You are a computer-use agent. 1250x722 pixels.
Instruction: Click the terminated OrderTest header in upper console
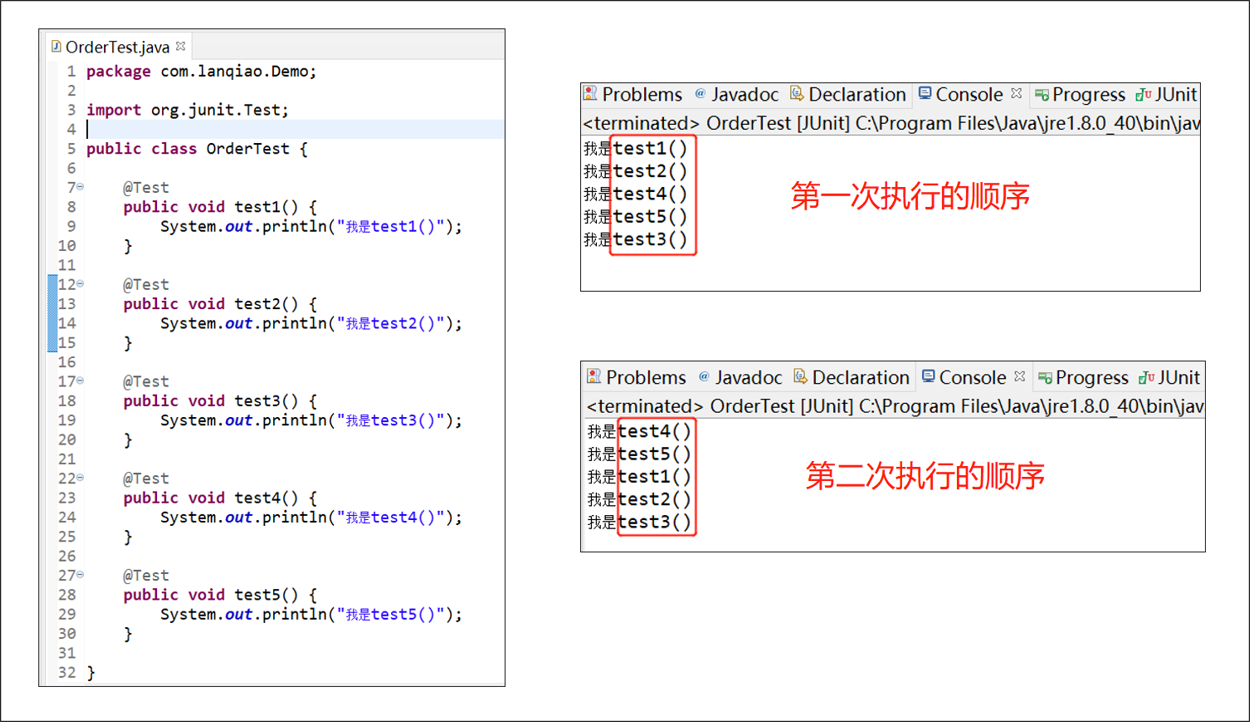pos(891,123)
